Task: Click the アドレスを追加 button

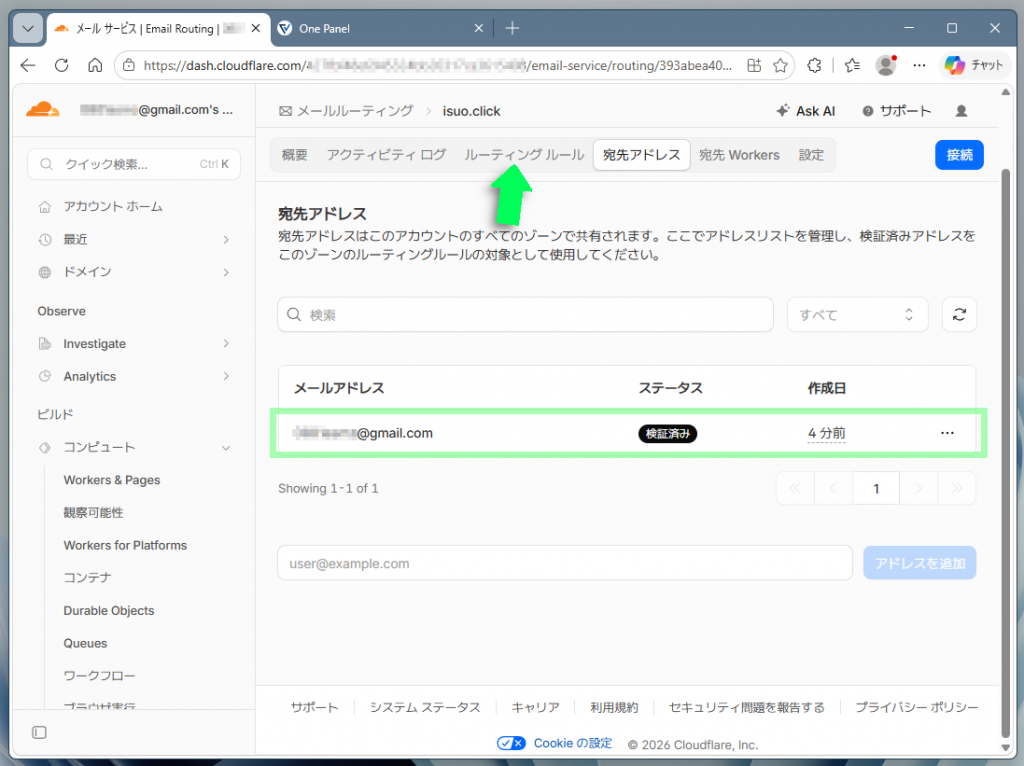Action: 920,563
